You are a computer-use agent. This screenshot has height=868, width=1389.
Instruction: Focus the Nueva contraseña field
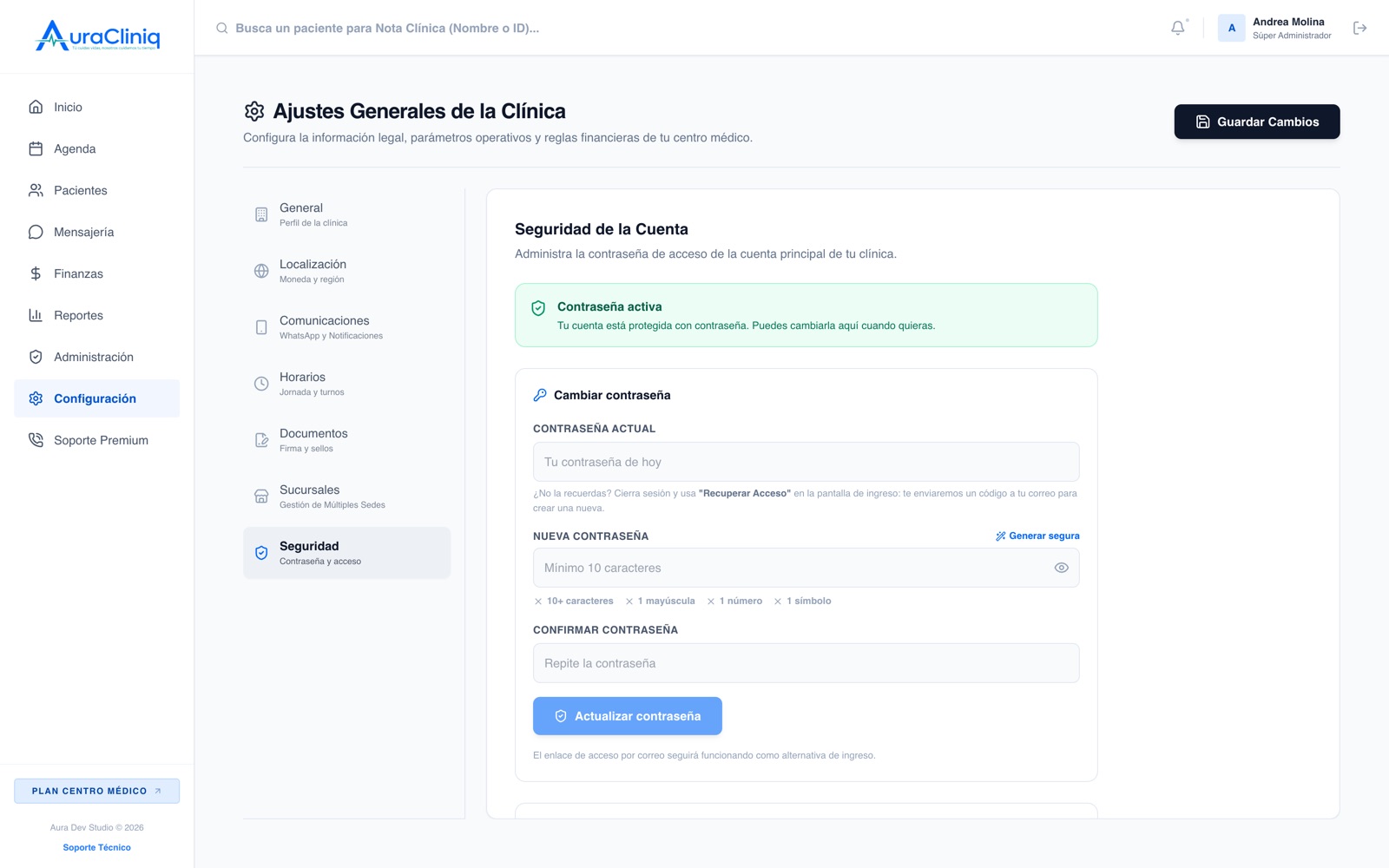click(806, 568)
